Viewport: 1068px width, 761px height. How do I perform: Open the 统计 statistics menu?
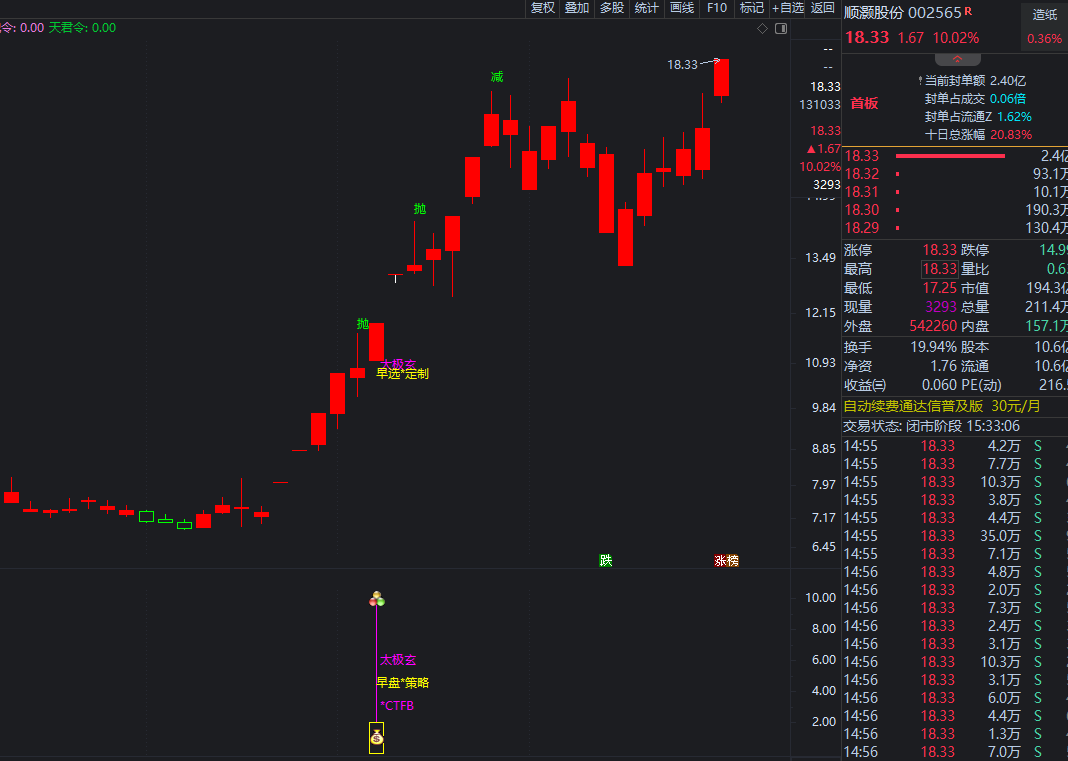point(647,8)
